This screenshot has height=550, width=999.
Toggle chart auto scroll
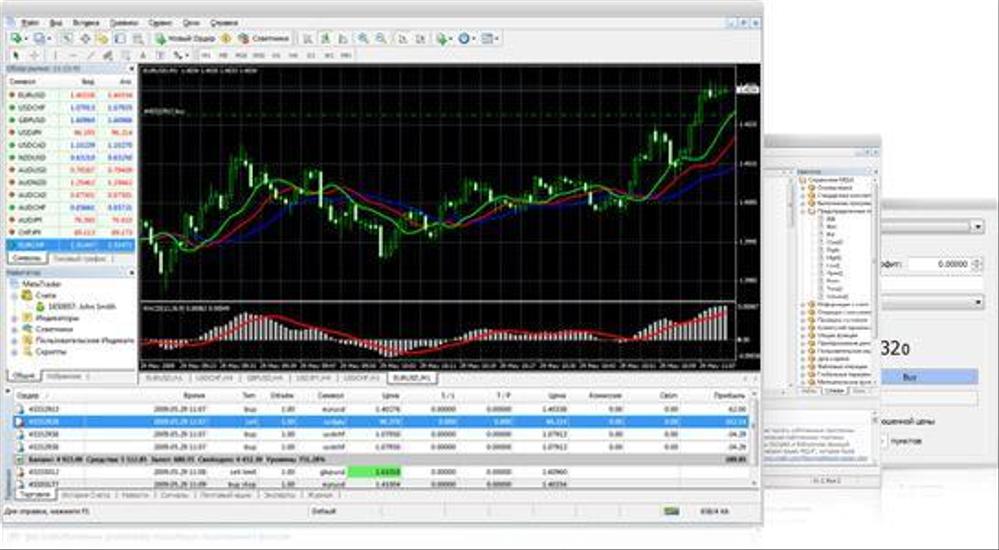pos(402,39)
